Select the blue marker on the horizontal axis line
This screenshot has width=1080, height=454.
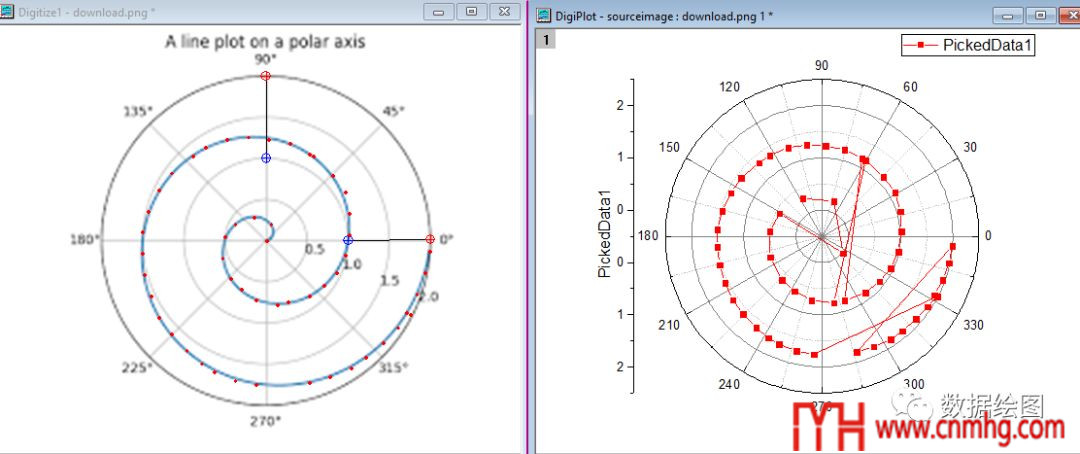click(348, 239)
